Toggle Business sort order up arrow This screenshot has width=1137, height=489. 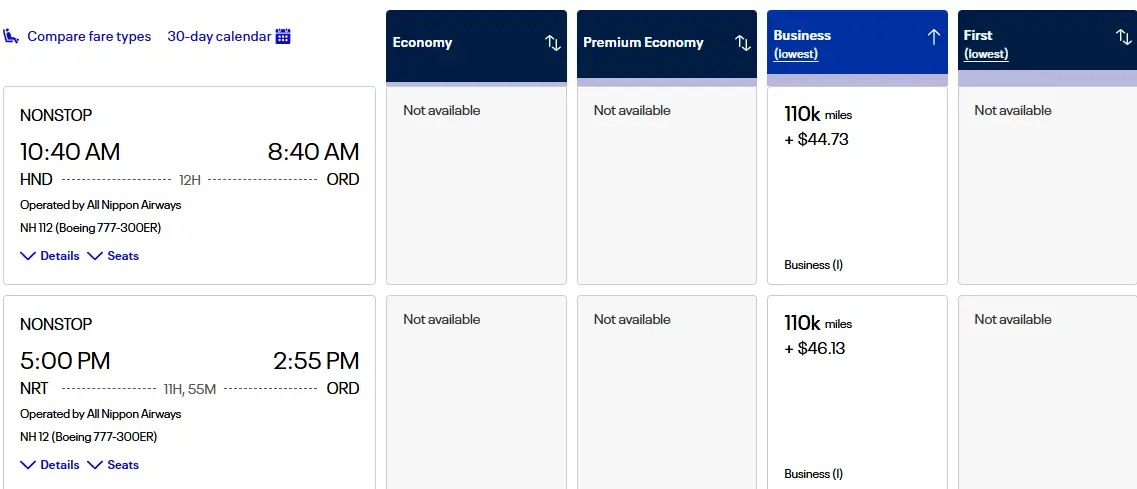click(x=934, y=37)
